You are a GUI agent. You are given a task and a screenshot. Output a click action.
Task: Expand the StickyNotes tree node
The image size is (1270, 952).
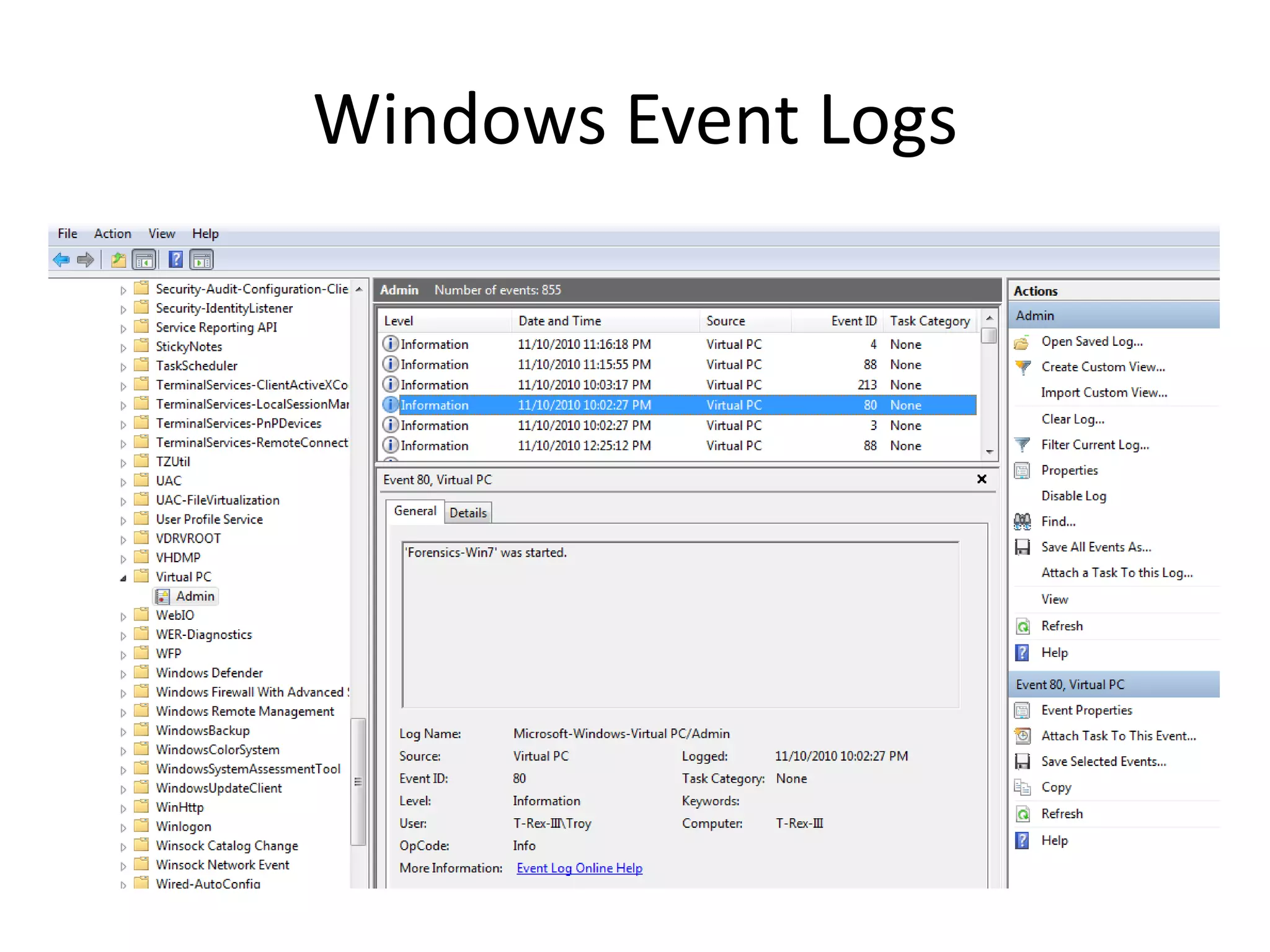pyautogui.click(x=123, y=348)
